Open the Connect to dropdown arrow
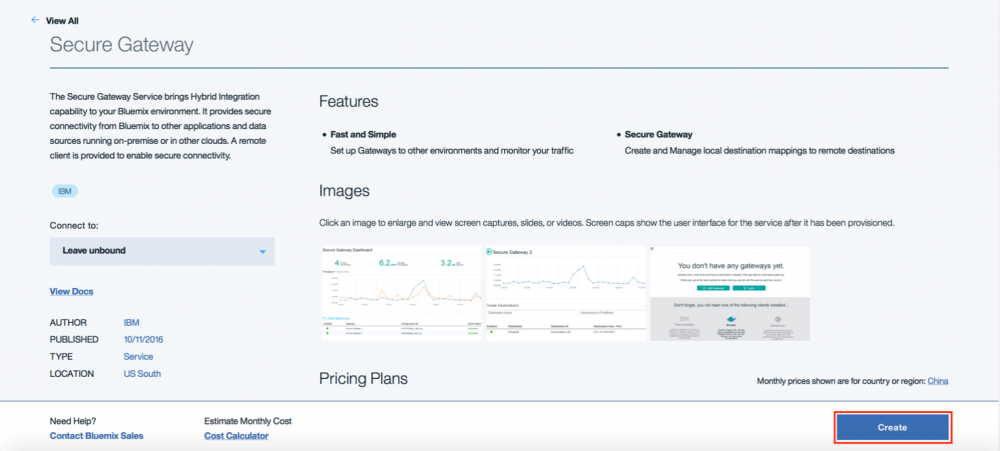 (x=262, y=251)
